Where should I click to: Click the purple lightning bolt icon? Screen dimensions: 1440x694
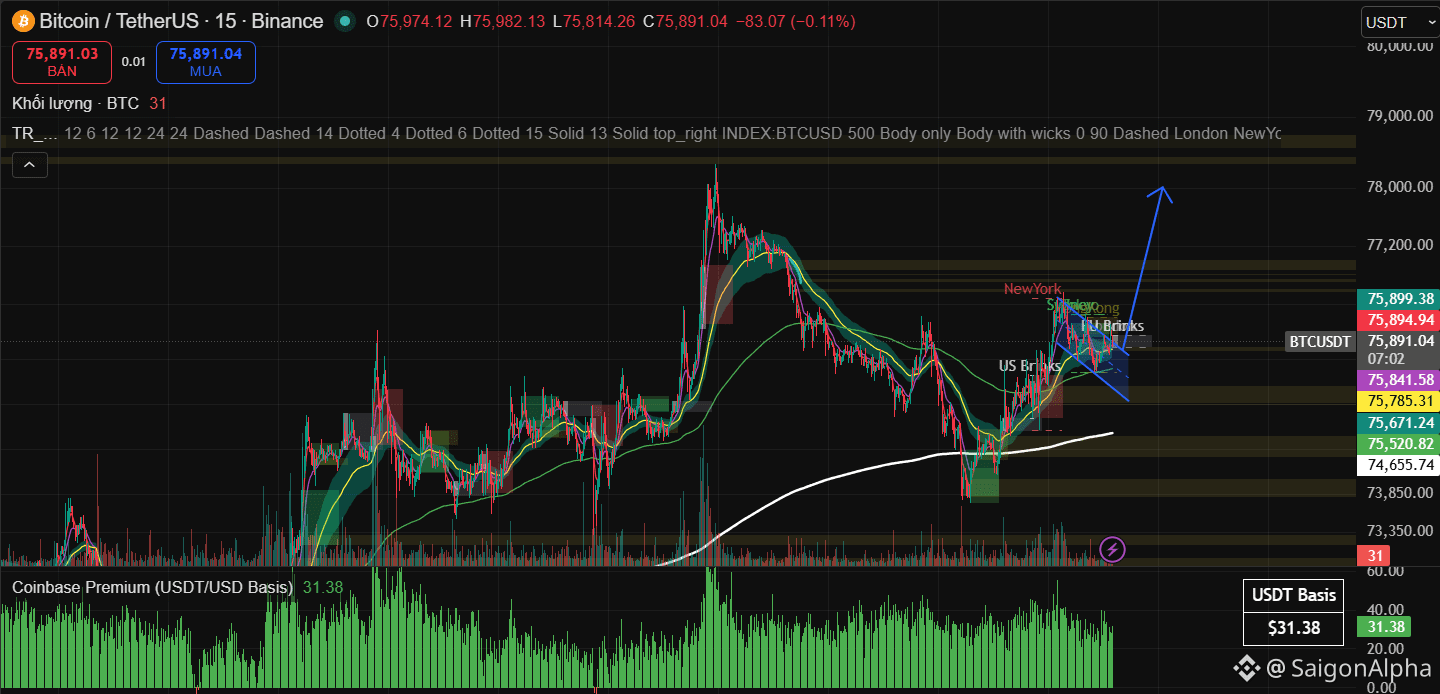tap(1113, 548)
